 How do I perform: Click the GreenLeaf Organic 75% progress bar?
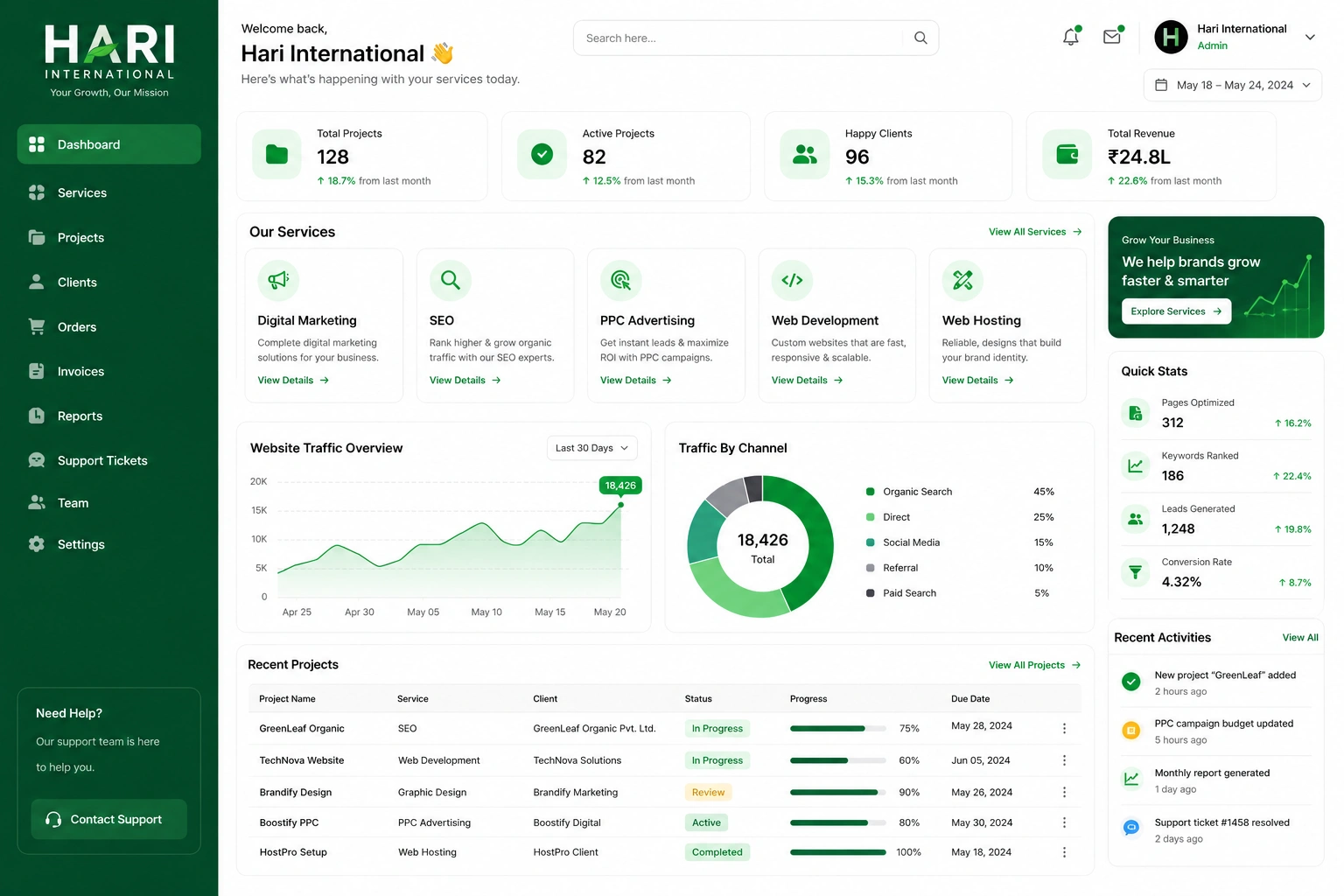(838, 728)
